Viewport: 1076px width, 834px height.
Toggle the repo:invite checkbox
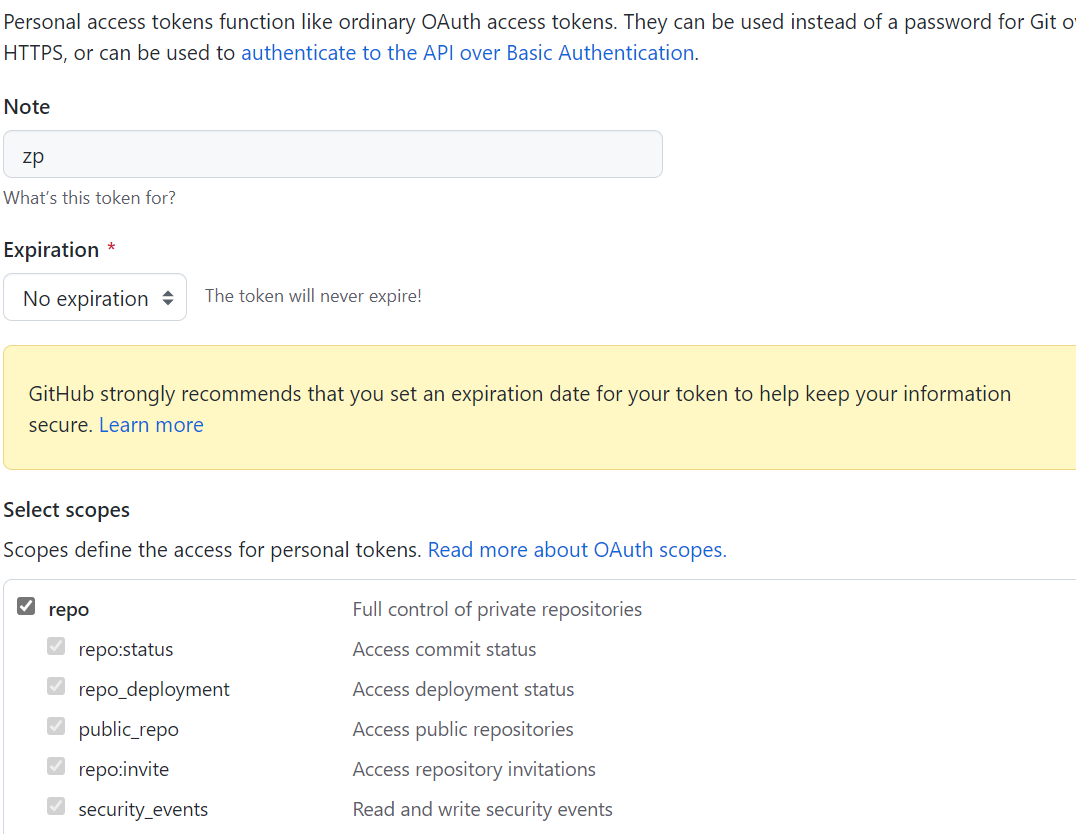(56, 766)
